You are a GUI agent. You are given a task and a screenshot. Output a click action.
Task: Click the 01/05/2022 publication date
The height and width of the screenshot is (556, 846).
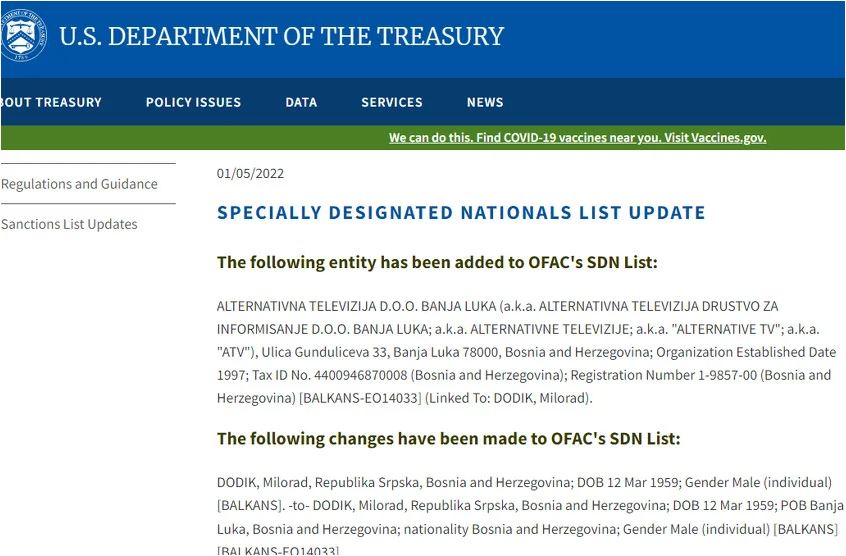250,173
